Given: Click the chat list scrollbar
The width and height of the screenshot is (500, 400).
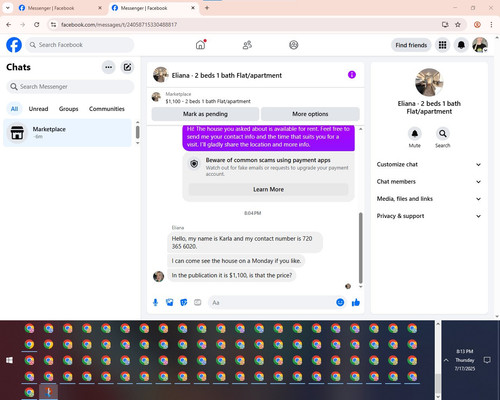Looking at the screenshot, I should [137, 132].
